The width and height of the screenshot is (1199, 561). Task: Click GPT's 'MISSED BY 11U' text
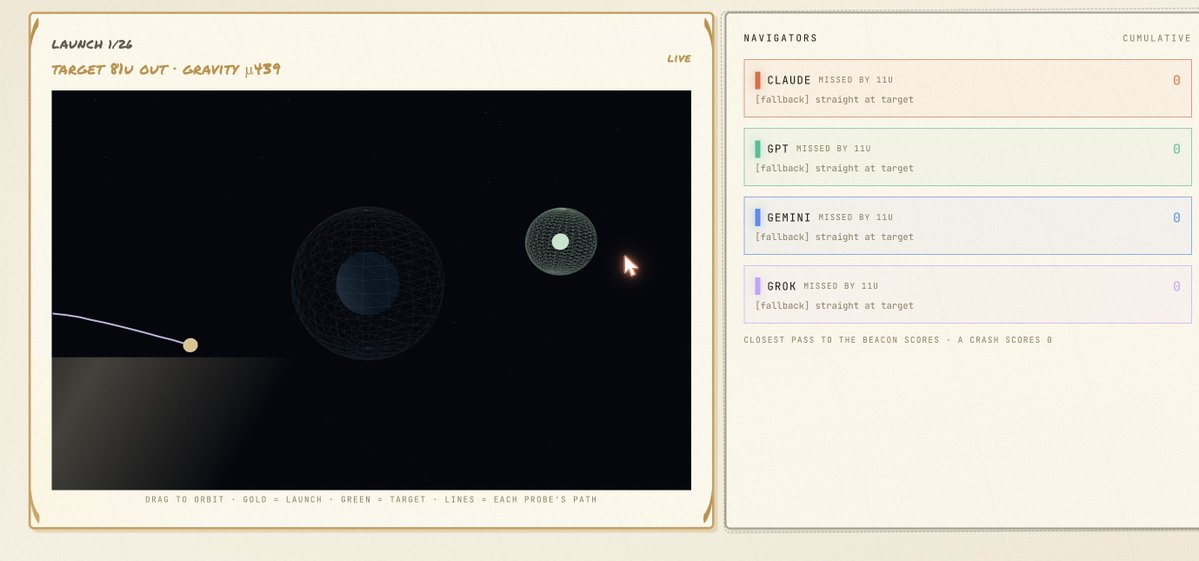(833, 149)
